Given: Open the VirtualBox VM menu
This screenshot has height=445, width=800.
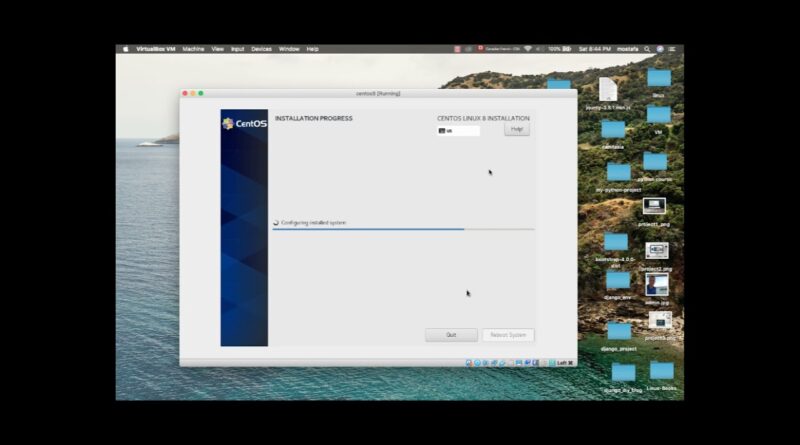Looking at the screenshot, I should [x=156, y=49].
